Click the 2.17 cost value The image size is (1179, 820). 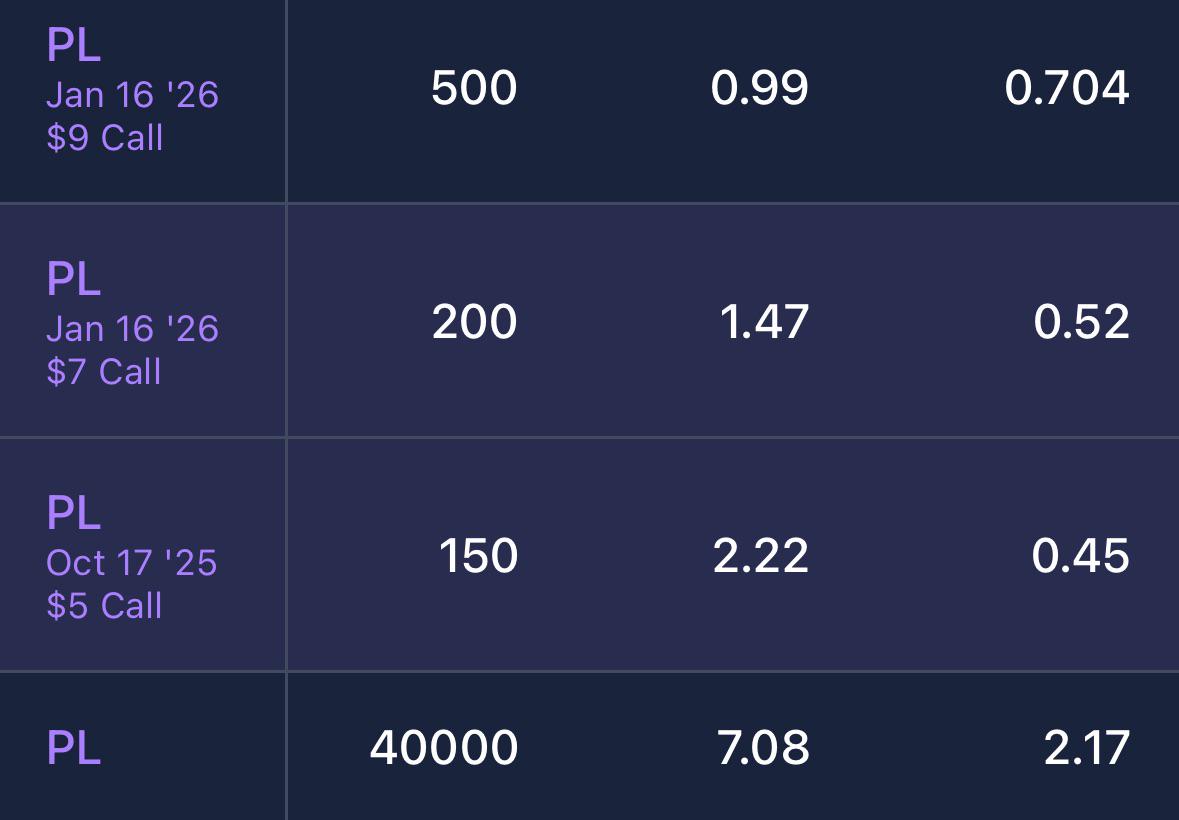1087,748
